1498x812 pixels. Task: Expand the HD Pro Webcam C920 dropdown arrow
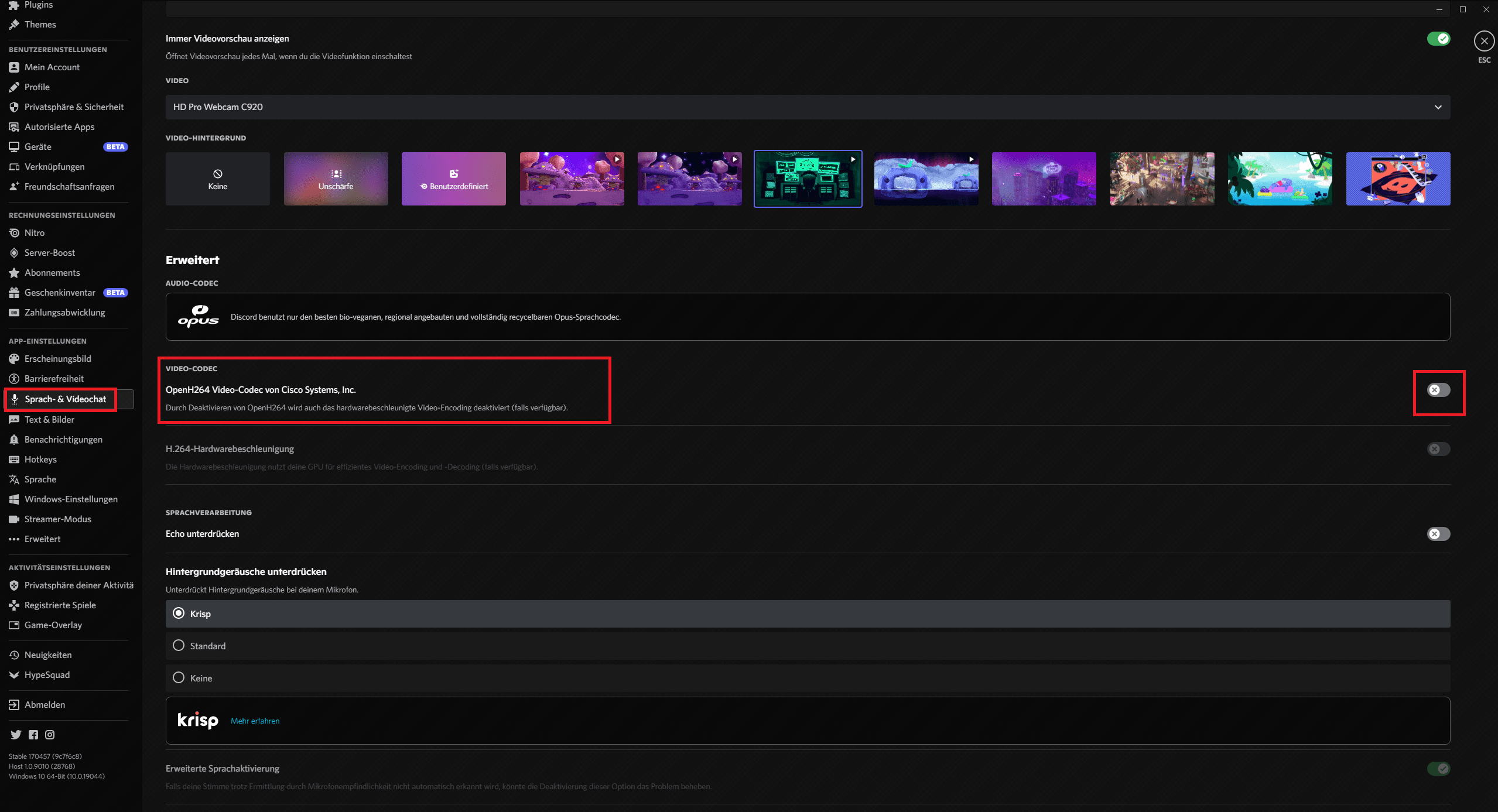[1438, 107]
